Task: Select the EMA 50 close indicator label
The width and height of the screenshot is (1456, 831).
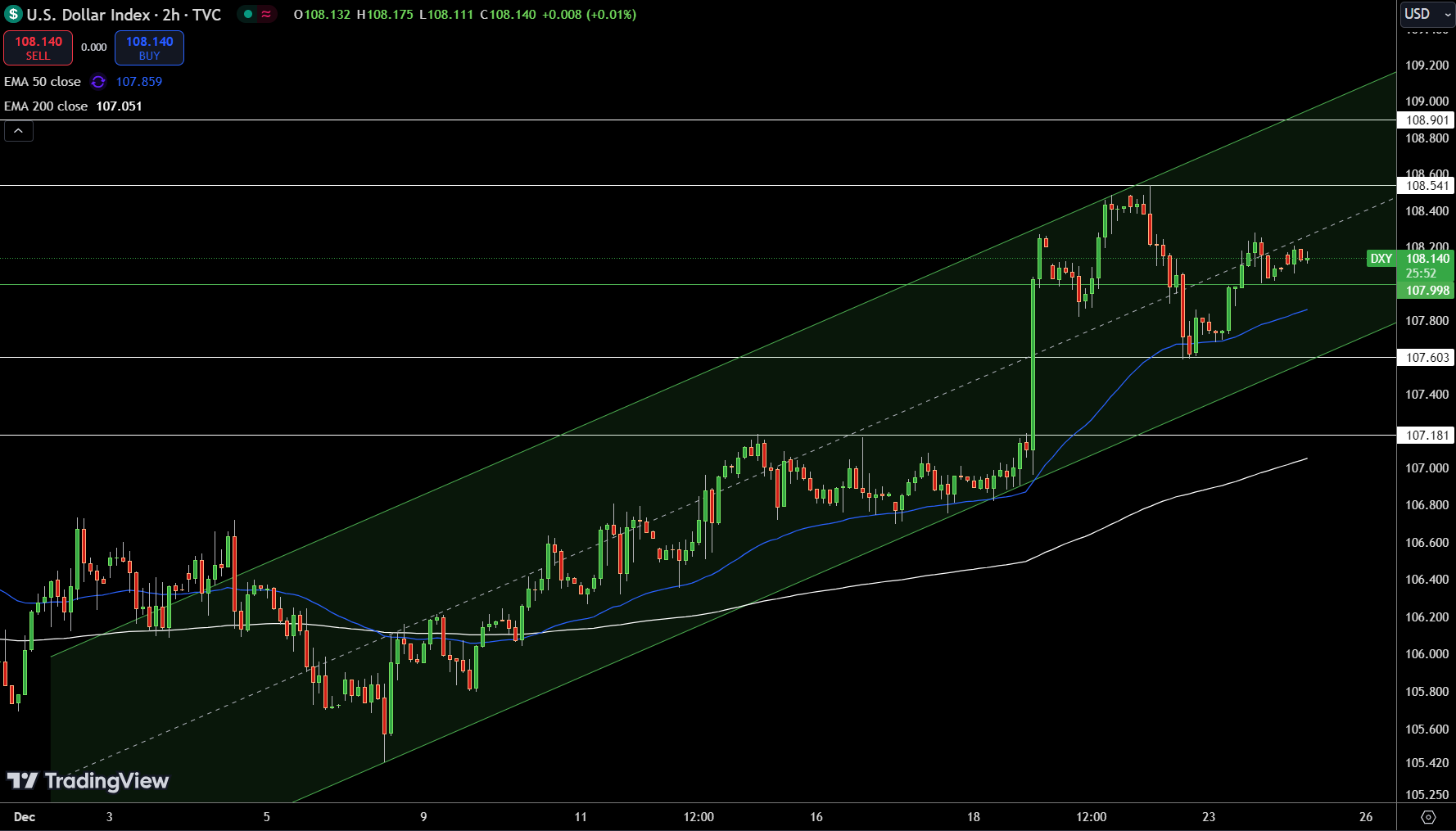Action: (43, 82)
